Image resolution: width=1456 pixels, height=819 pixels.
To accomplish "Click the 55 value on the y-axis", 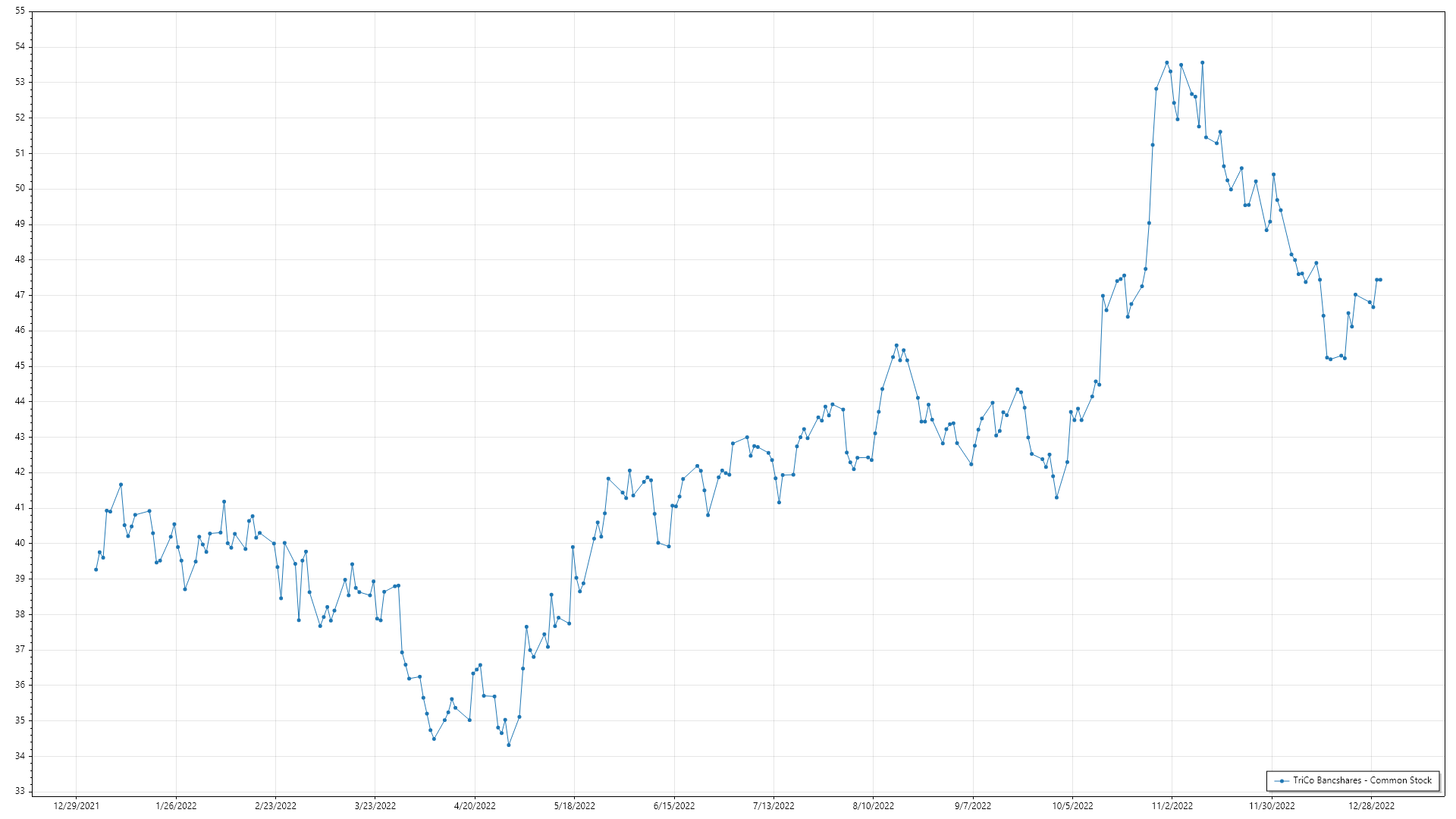I will pyautogui.click(x=20, y=11).
